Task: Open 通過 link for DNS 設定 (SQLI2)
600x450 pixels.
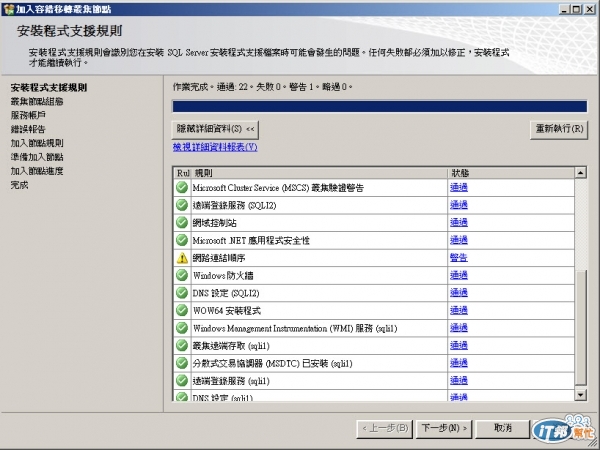Action: tap(459, 293)
